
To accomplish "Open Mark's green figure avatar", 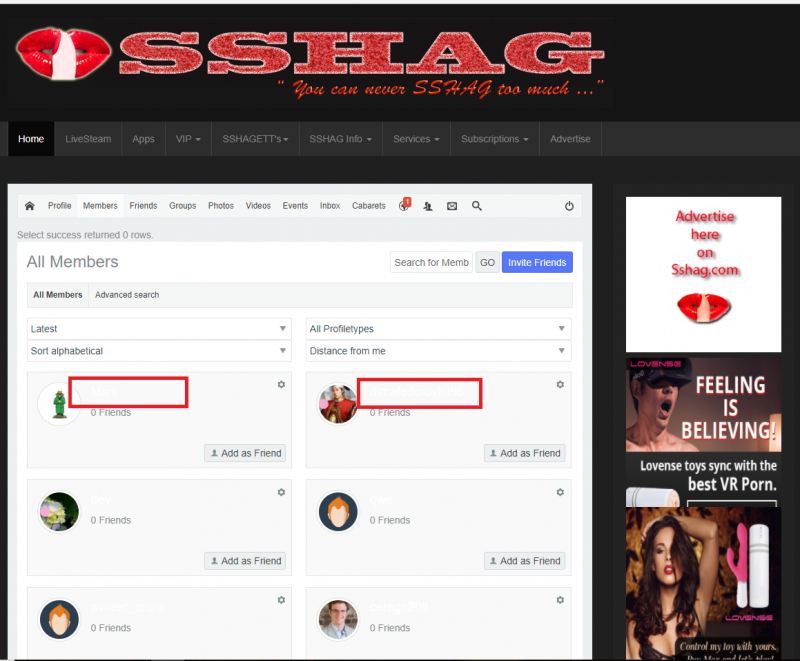I will click(59, 404).
